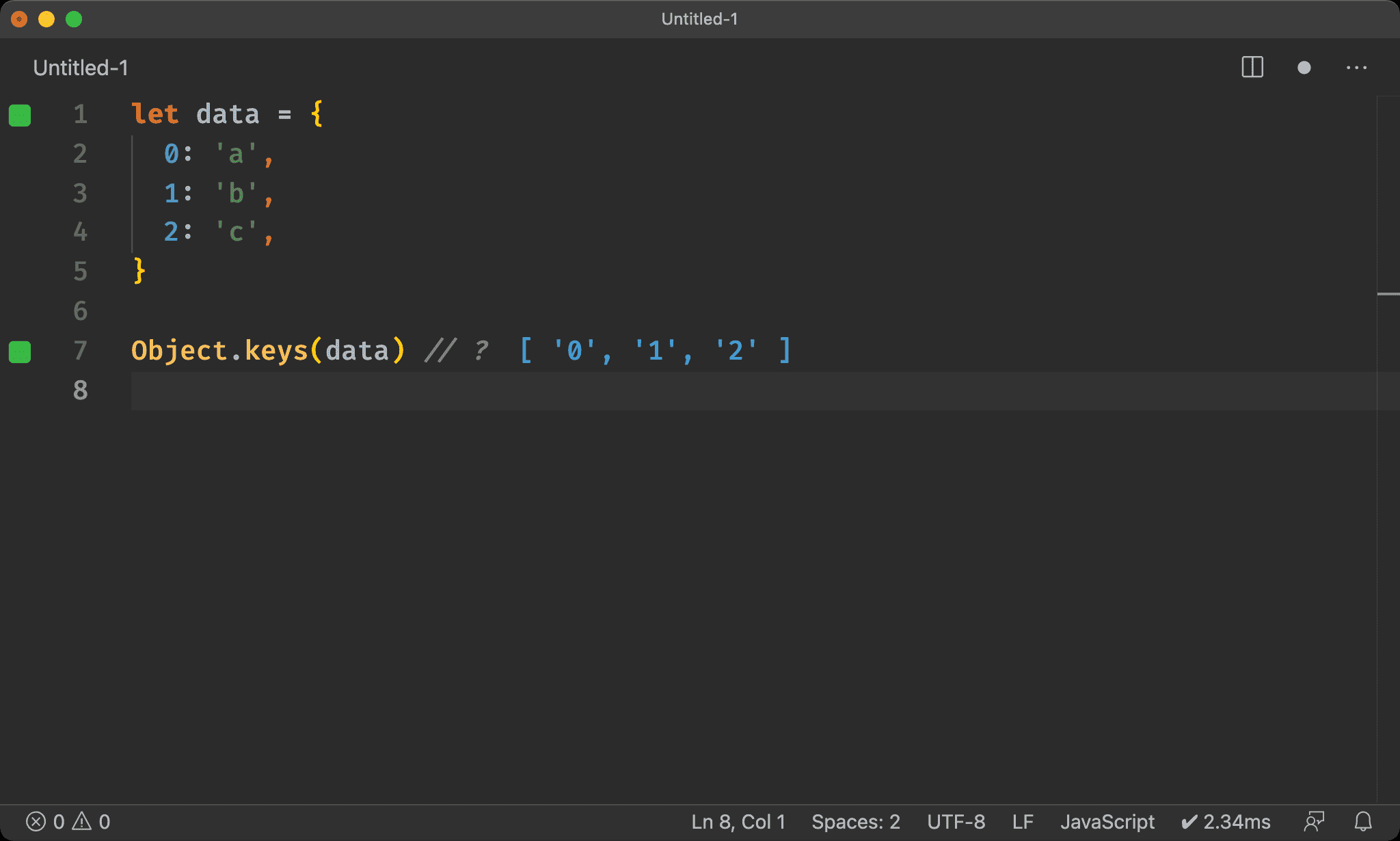The image size is (1400, 841).
Task: Click the errors count icon in status bar
Action: (36, 821)
